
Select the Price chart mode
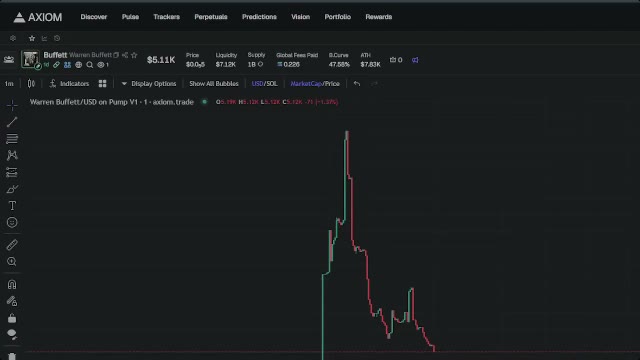pos(332,84)
